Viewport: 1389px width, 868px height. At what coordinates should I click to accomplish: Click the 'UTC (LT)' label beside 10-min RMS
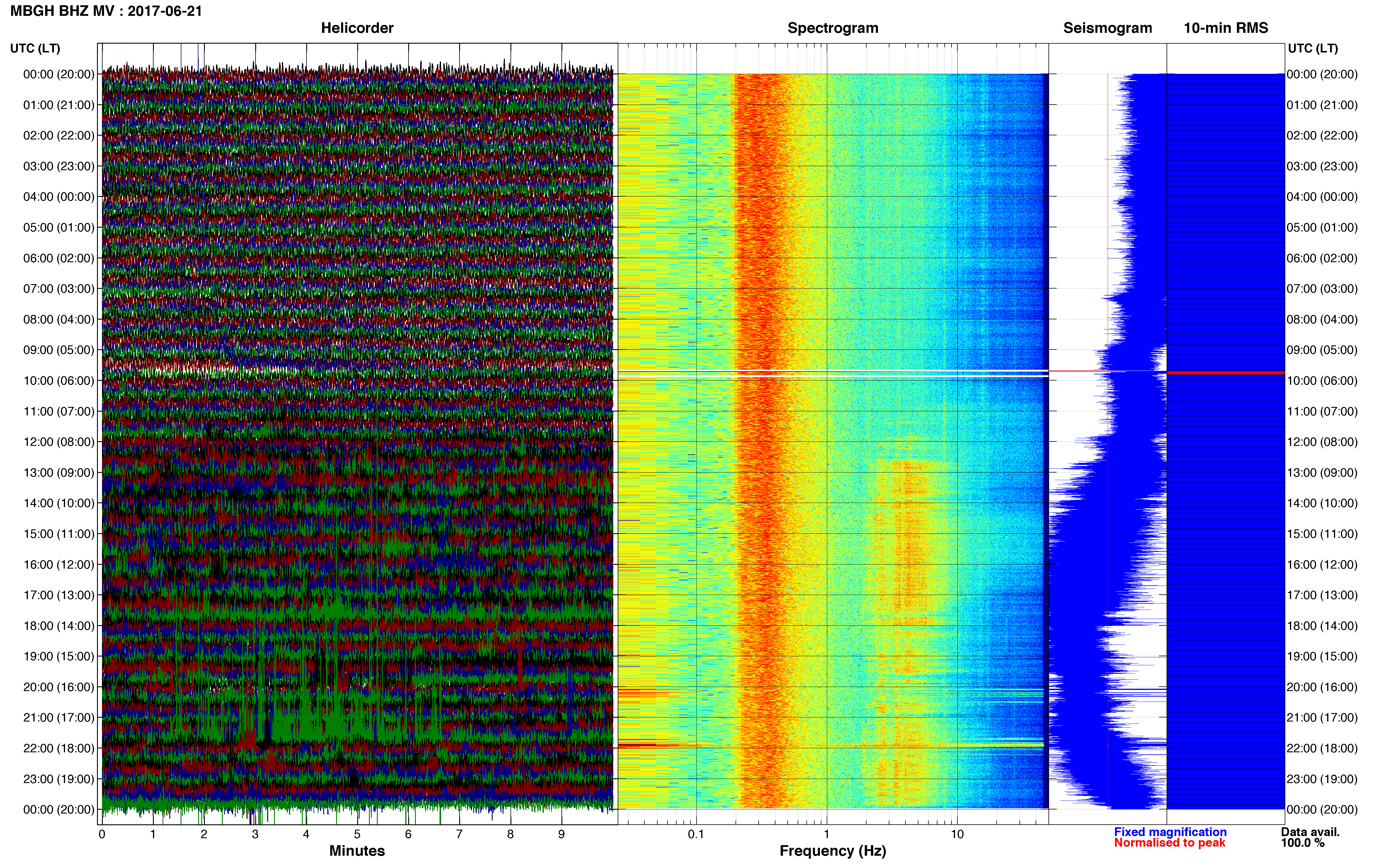pos(1313,48)
